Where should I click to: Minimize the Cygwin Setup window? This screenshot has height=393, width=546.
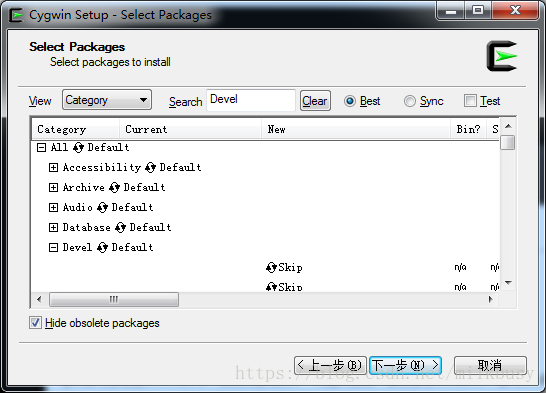click(x=451, y=11)
